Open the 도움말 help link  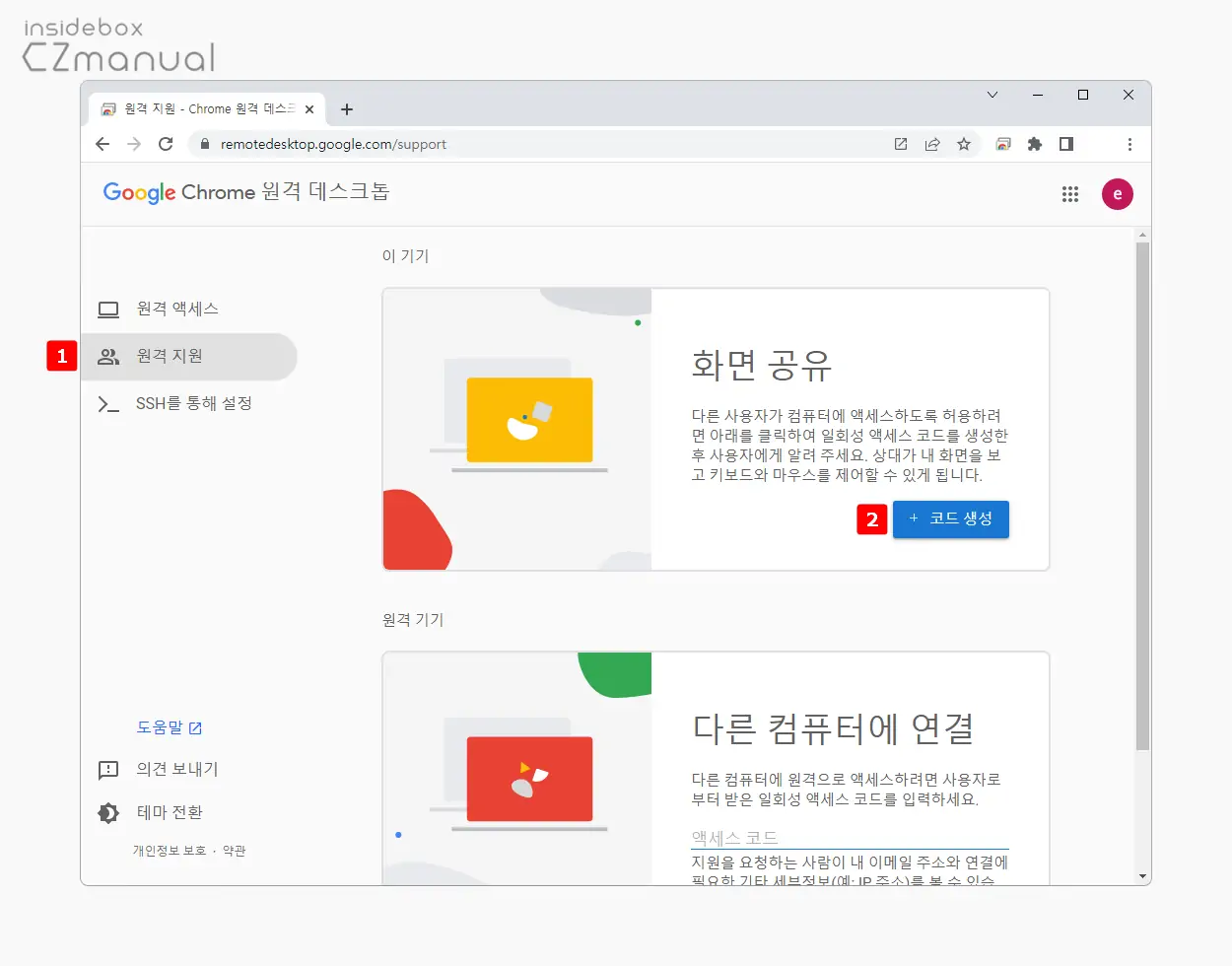pyautogui.click(x=170, y=727)
